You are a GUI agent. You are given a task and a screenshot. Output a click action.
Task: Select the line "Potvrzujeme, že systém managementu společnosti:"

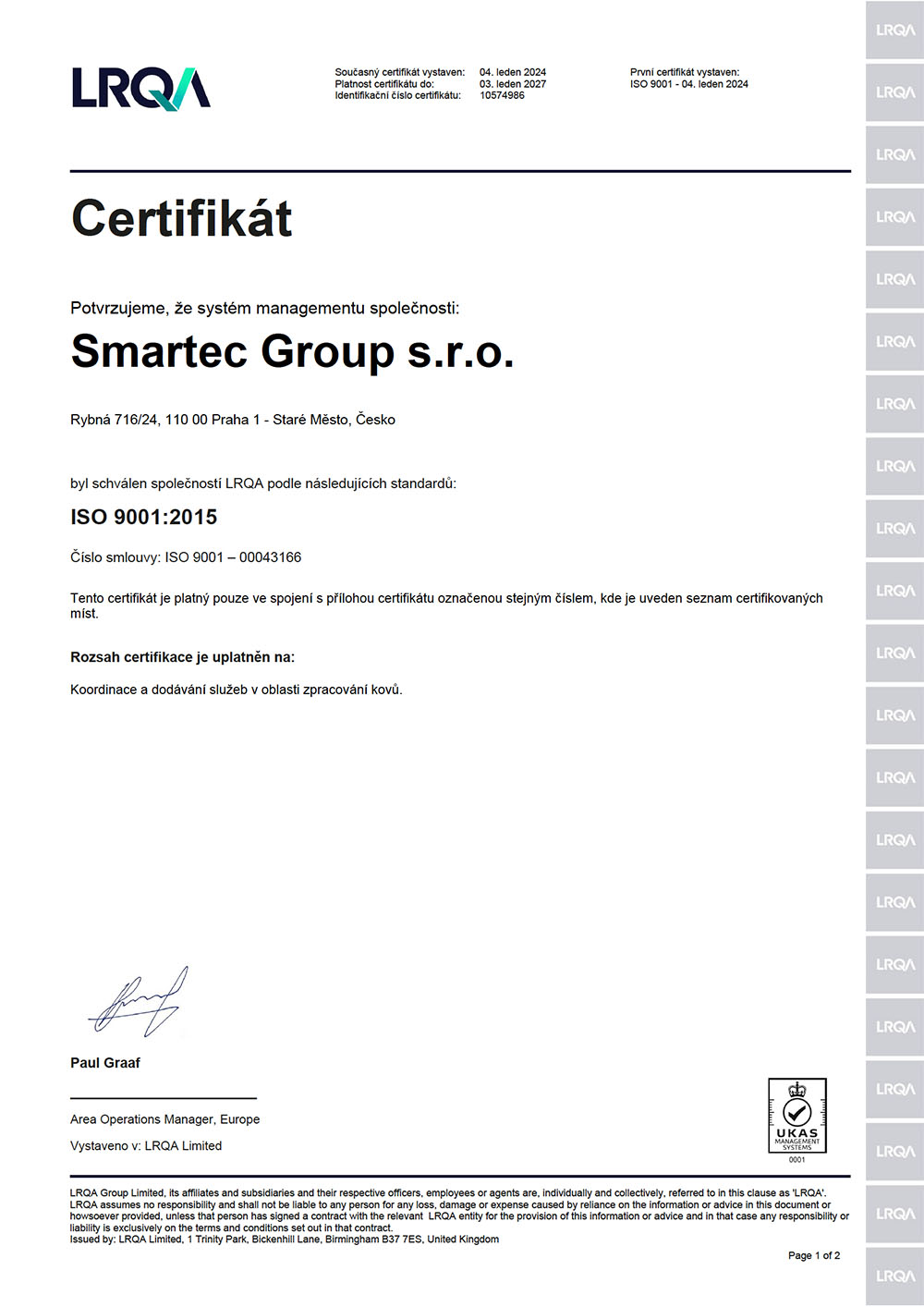point(265,308)
